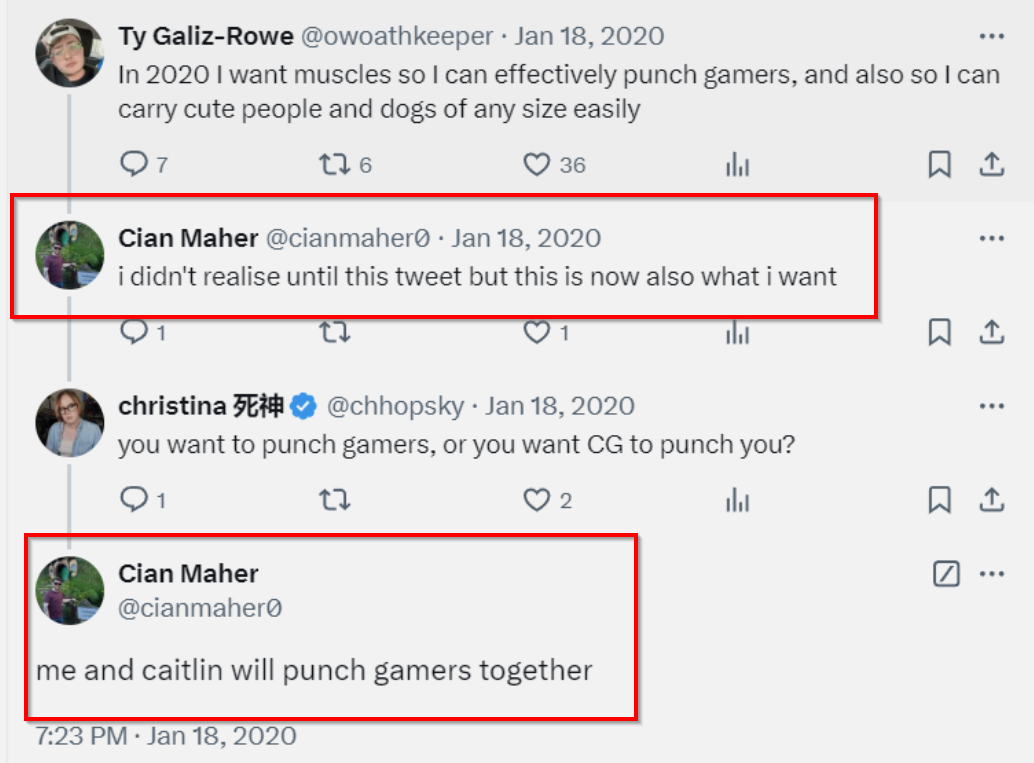View analytics on christina's reply
The height and width of the screenshot is (763, 1034).
(737, 499)
